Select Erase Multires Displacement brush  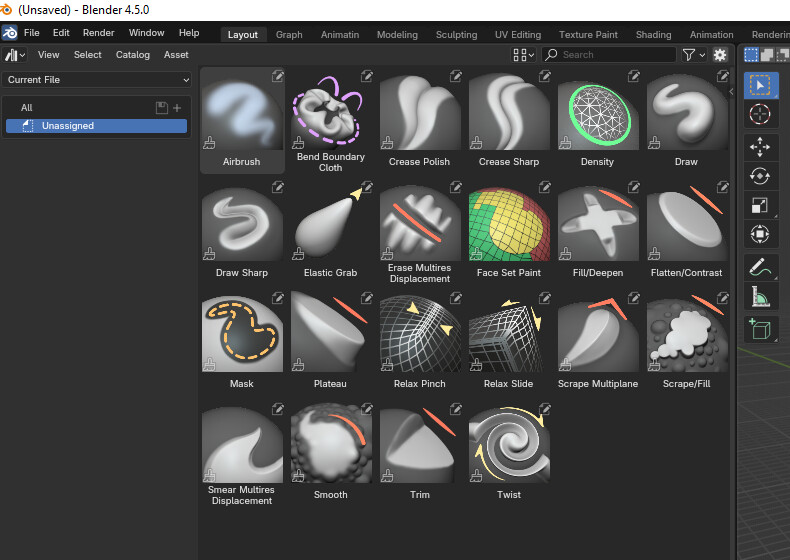click(420, 231)
